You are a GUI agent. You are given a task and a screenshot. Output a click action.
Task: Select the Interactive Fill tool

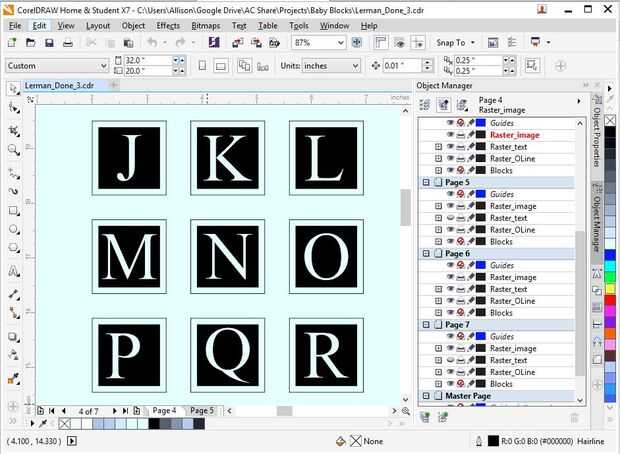(x=14, y=379)
